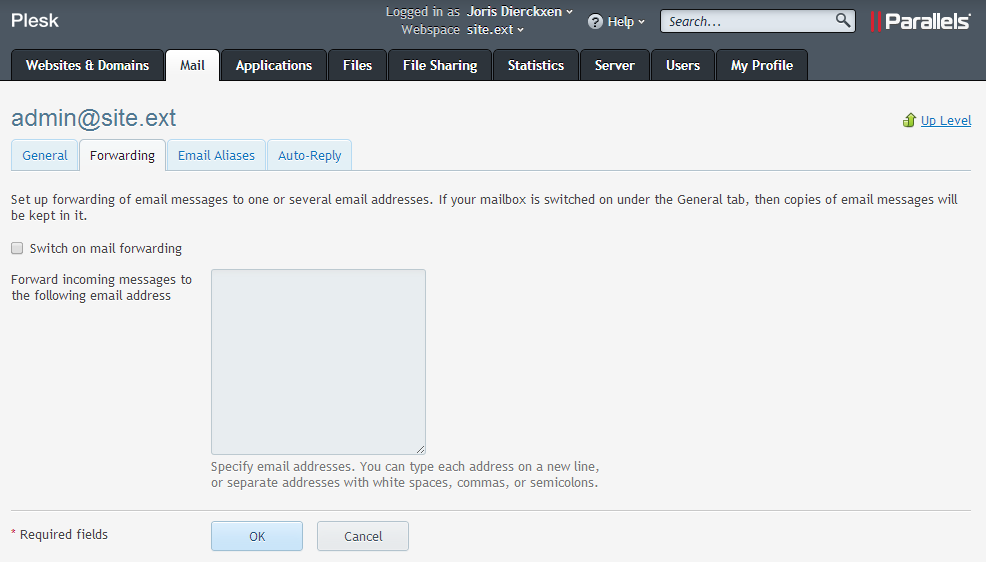Image resolution: width=986 pixels, height=562 pixels.
Task: Click the forwarding email addresses text area
Action: coord(318,361)
